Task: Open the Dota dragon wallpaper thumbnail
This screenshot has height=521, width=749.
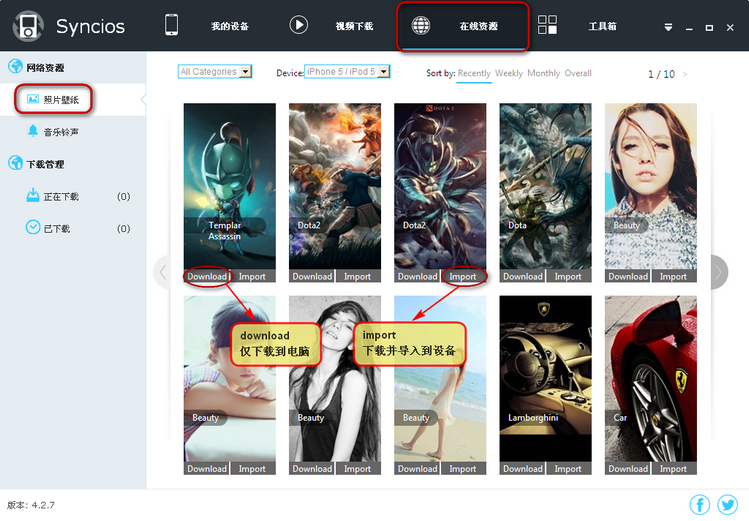Action: click(x=546, y=186)
